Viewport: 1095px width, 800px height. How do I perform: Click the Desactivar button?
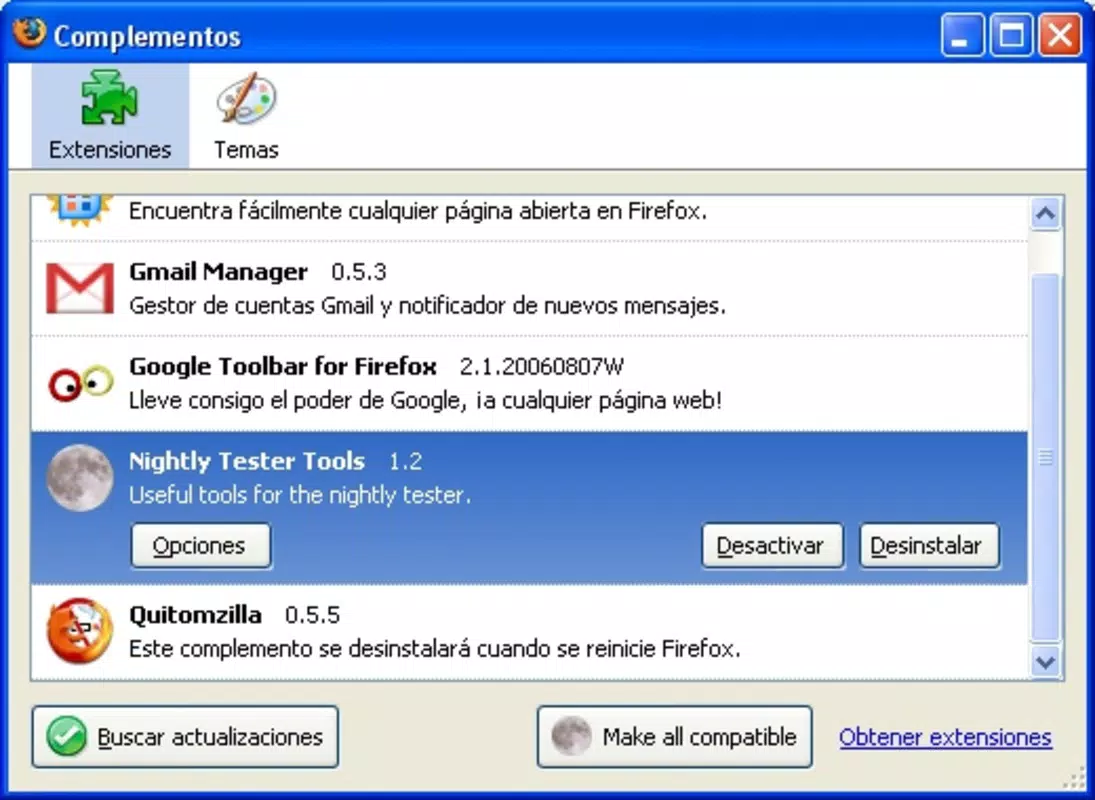[x=772, y=545]
